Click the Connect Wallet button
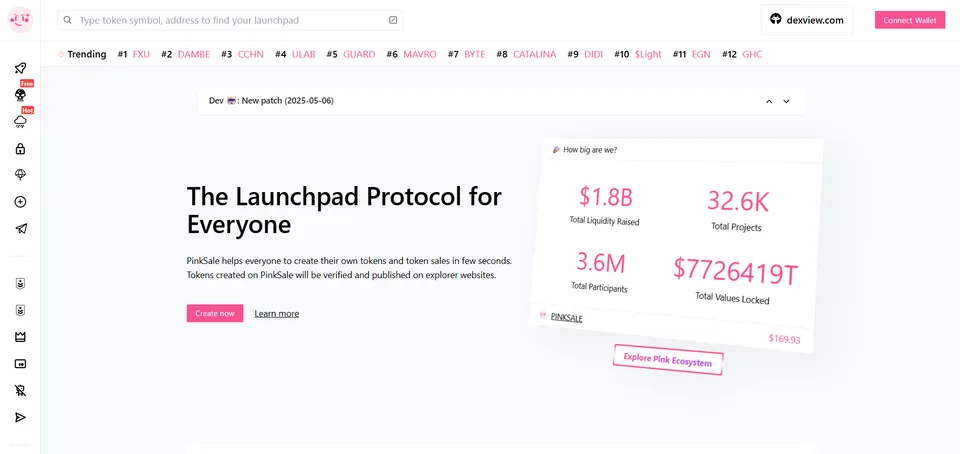This screenshot has height=454, width=960. 910,20
